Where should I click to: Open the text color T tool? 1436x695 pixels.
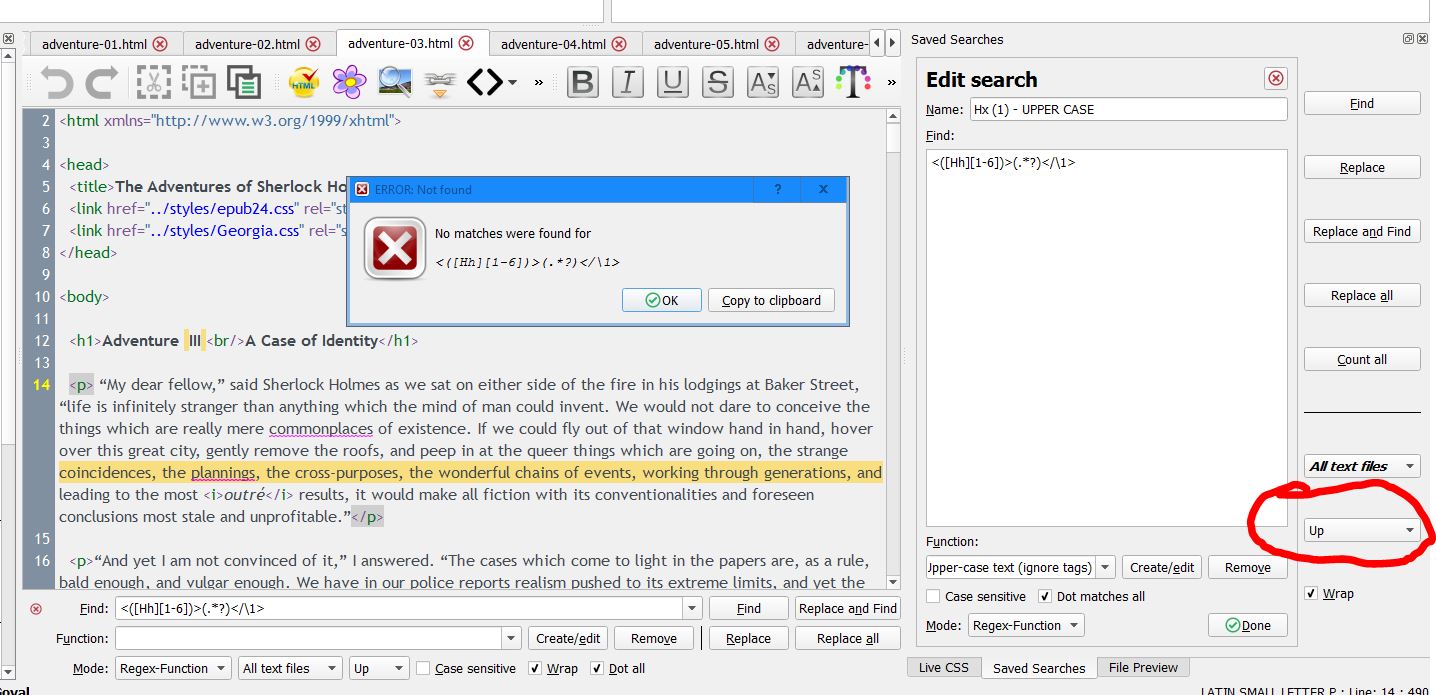(x=853, y=82)
